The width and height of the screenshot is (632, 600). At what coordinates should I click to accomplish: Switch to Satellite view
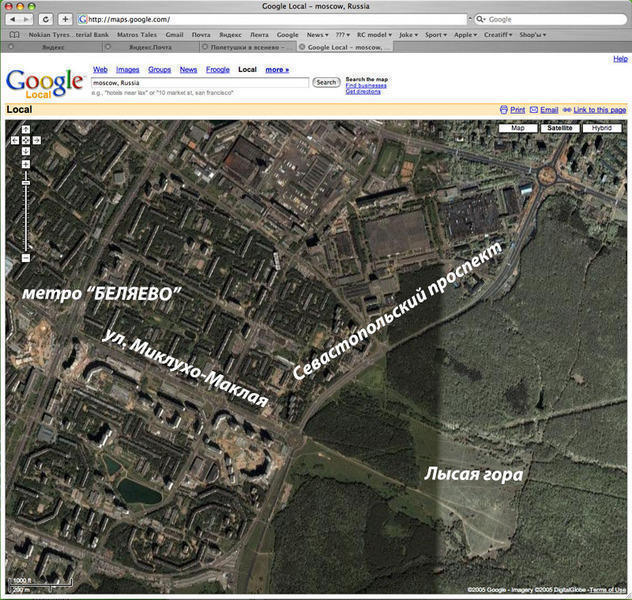[x=560, y=129]
